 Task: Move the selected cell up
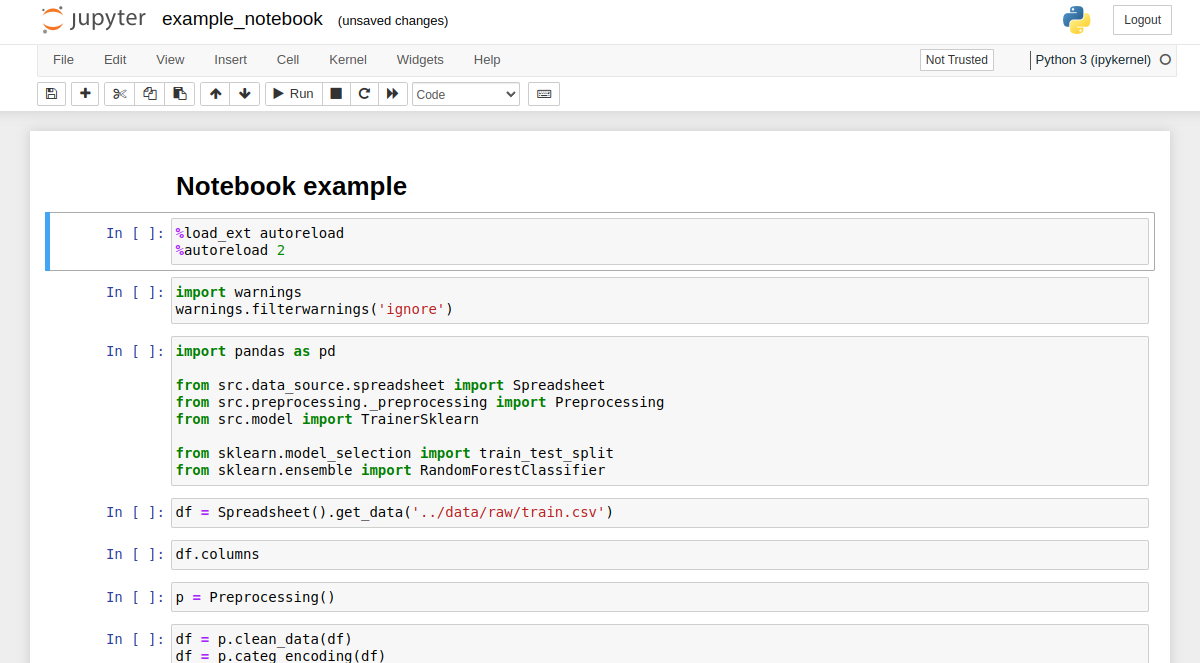click(216, 94)
